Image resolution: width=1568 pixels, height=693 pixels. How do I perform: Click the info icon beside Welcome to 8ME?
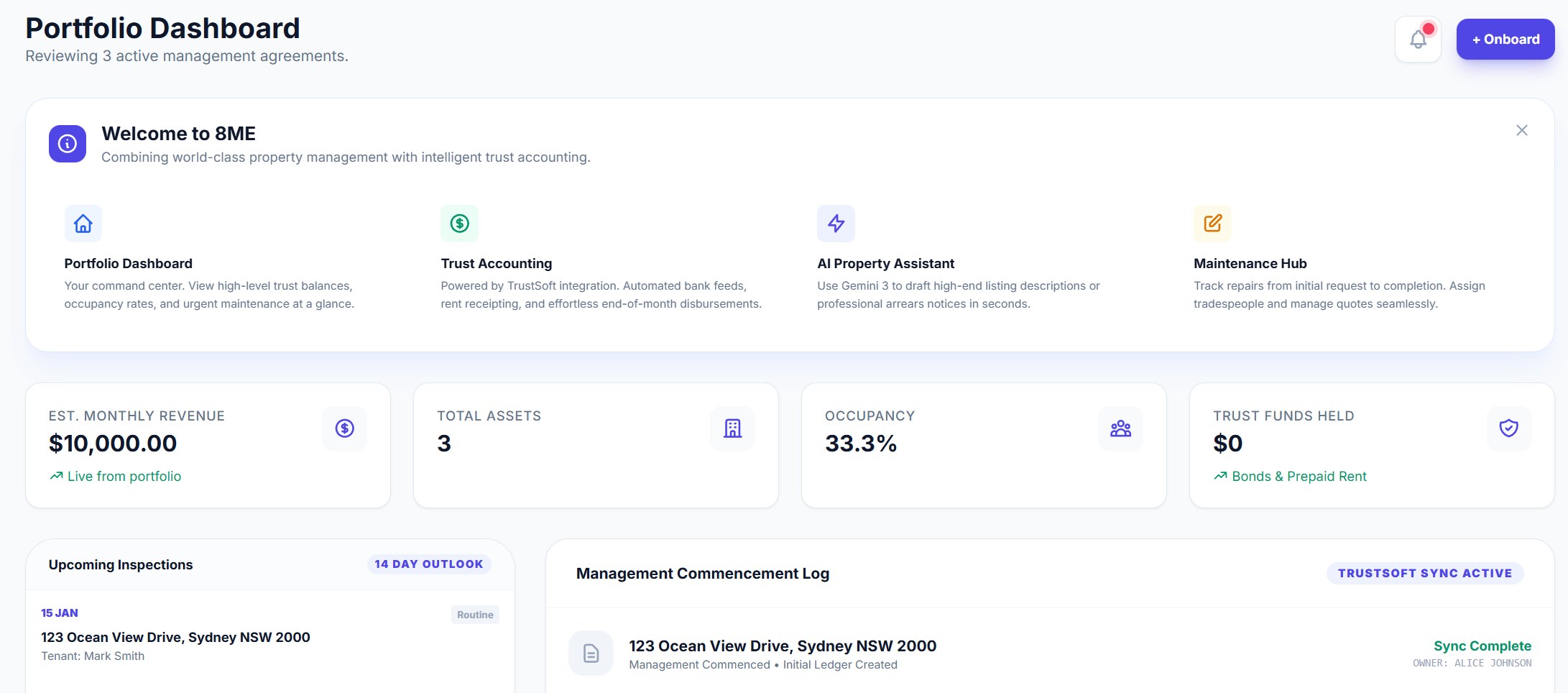(68, 144)
